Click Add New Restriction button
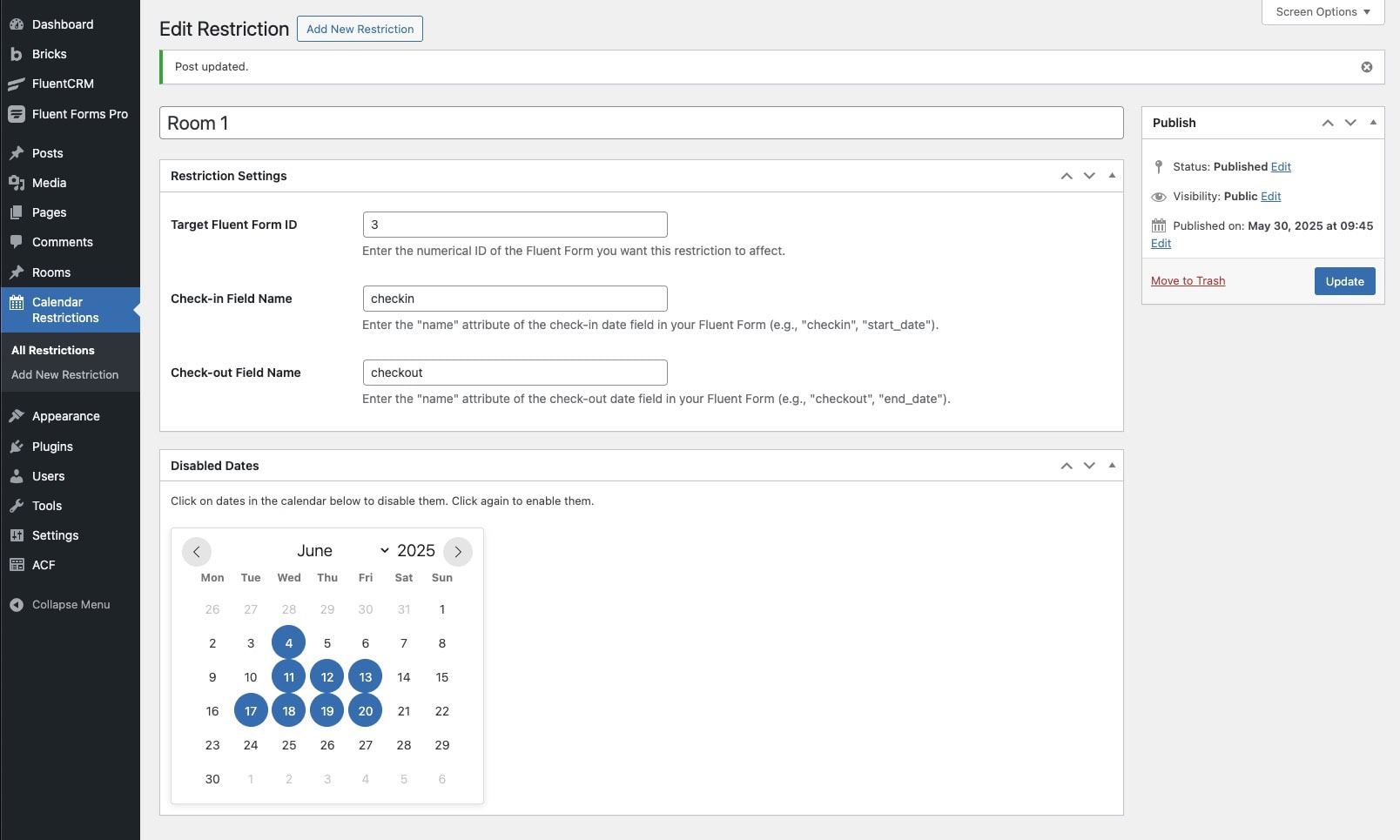Viewport: 1400px width, 840px height. pyautogui.click(x=360, y=29)
